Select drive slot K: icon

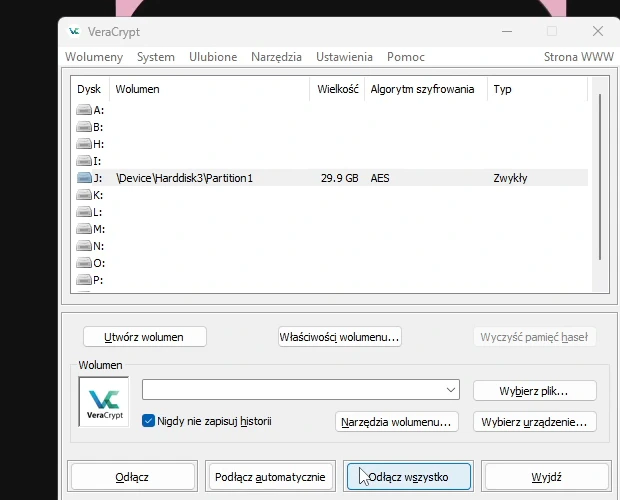coord(84,195)
